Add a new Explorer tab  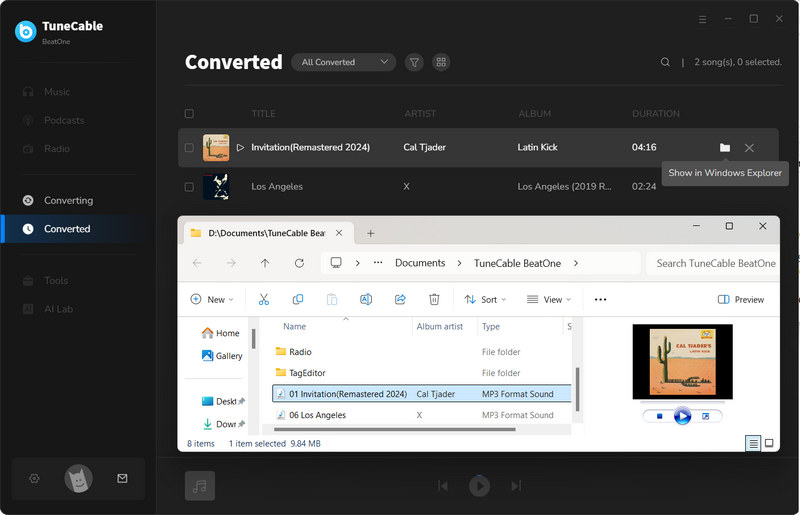(371, 233)
